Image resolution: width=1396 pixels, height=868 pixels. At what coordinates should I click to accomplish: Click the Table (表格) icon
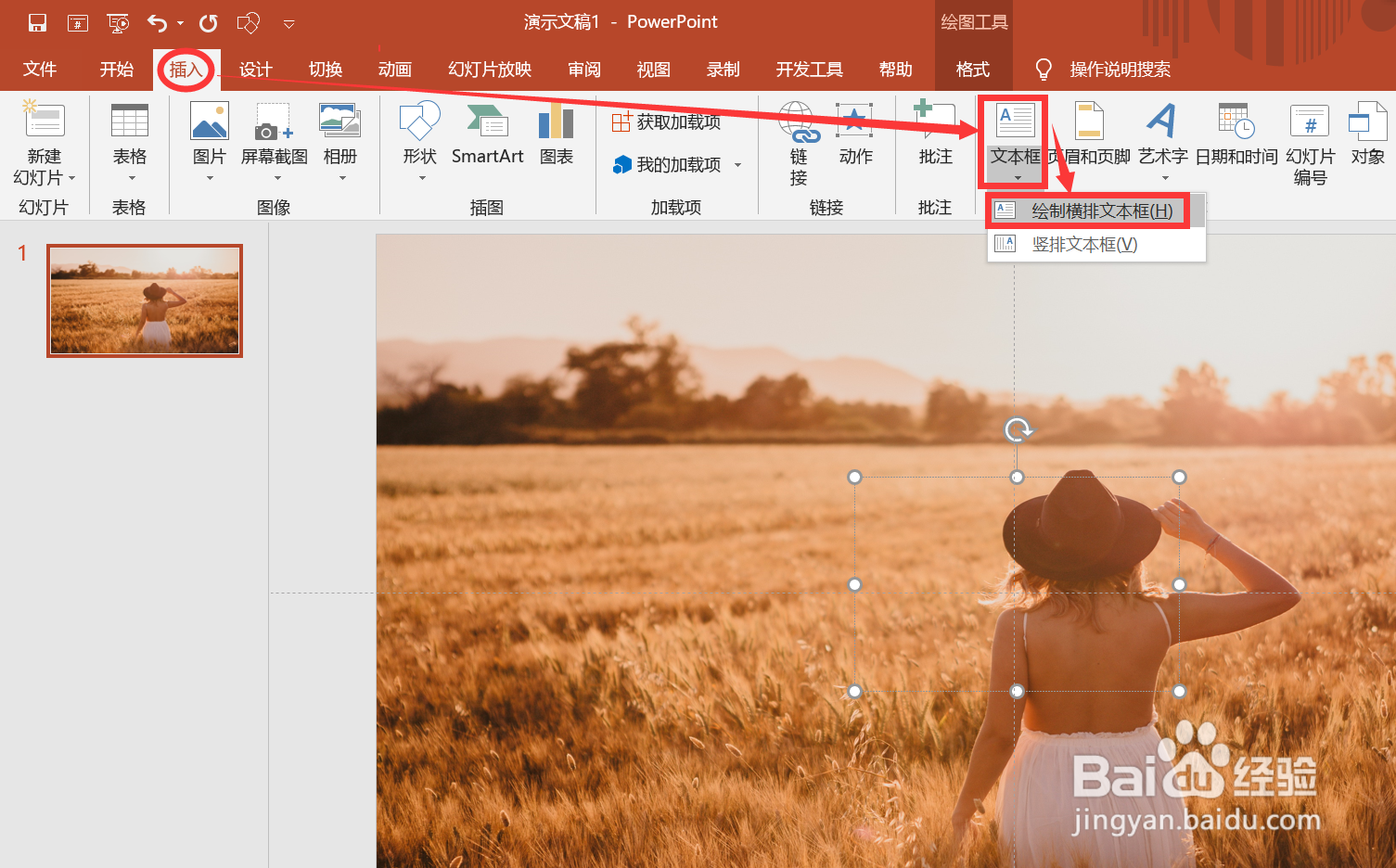130,121
